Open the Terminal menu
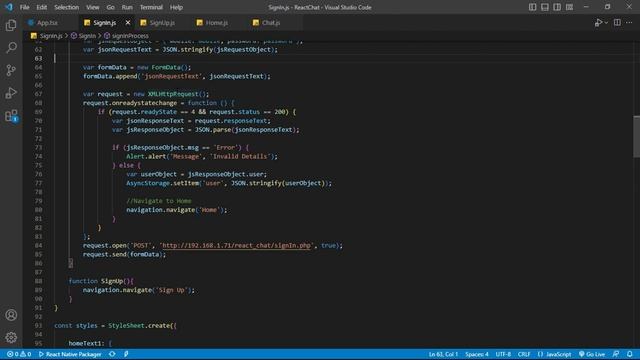Image resolution: width=640 pixels, height=360 pixels. [151, 7]
